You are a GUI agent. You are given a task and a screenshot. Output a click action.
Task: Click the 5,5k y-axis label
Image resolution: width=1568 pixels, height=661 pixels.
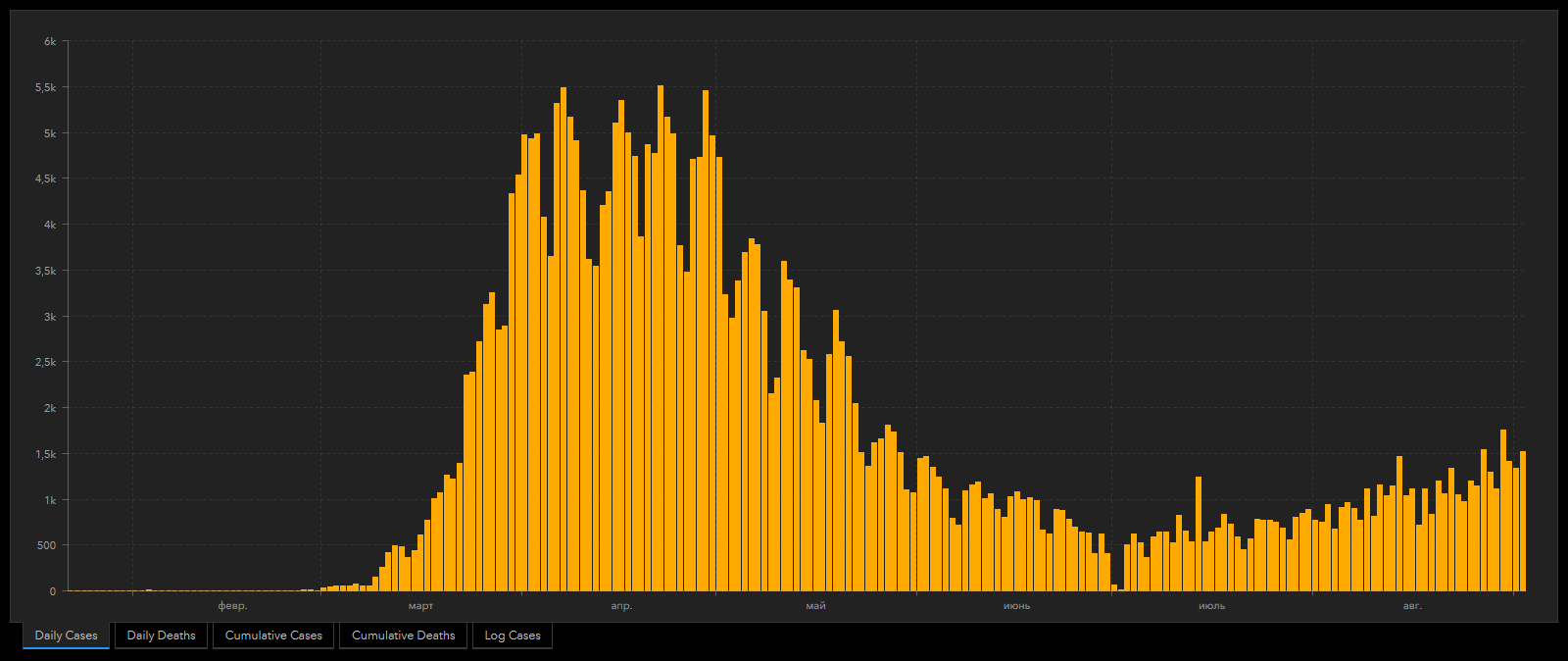tap(46, 87)
